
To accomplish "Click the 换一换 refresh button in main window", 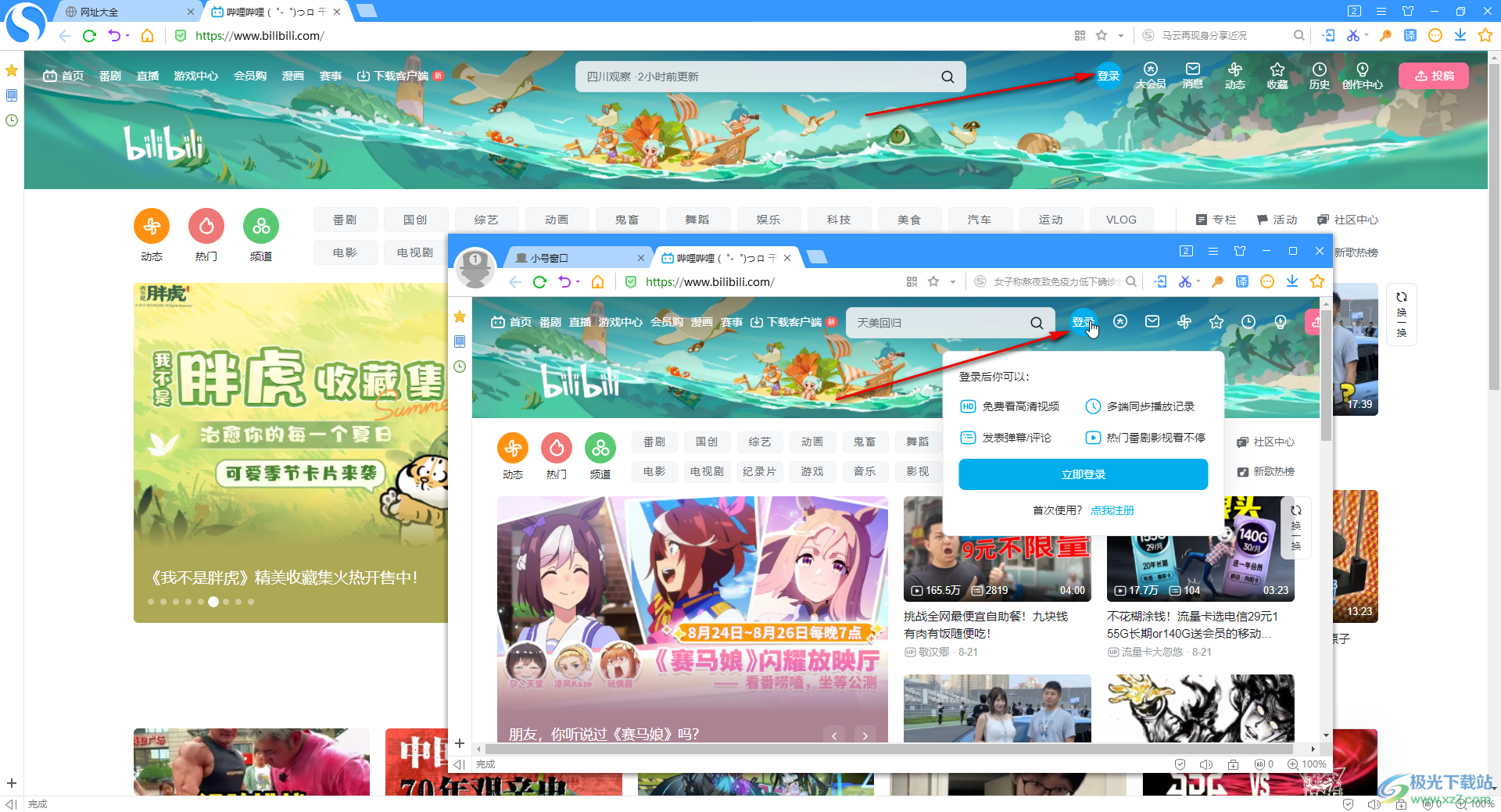I will click(1402, 314).
